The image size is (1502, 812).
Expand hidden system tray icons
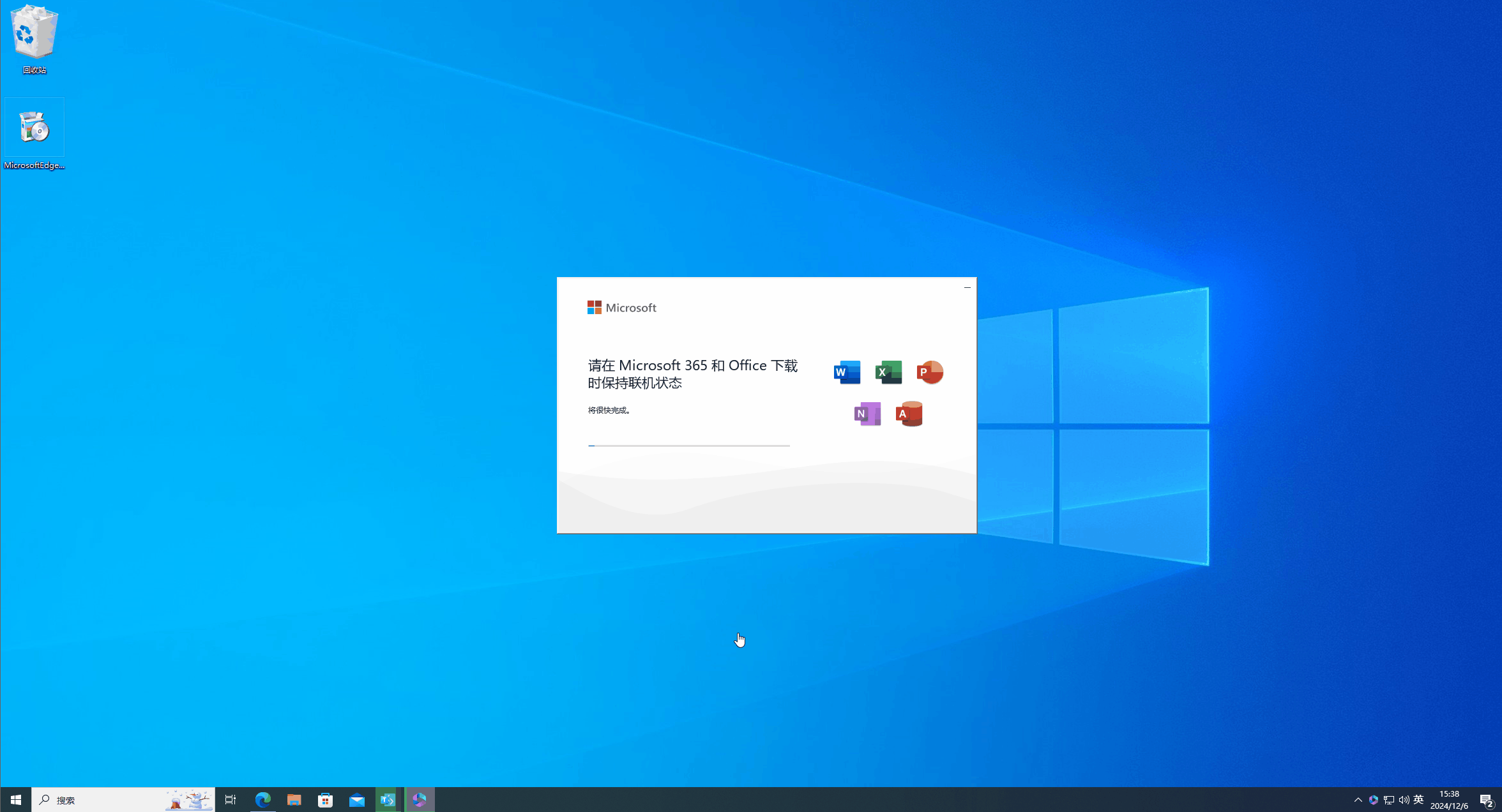click(1358, 800)
